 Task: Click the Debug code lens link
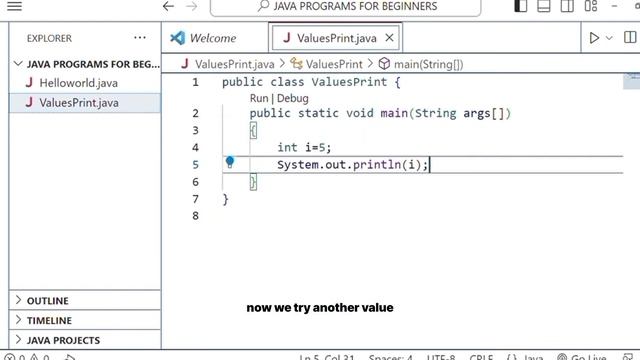[292, 98]
